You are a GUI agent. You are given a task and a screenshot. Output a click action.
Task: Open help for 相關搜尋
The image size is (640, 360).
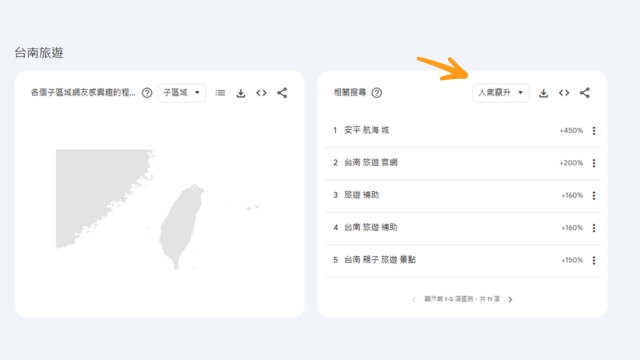377,93
